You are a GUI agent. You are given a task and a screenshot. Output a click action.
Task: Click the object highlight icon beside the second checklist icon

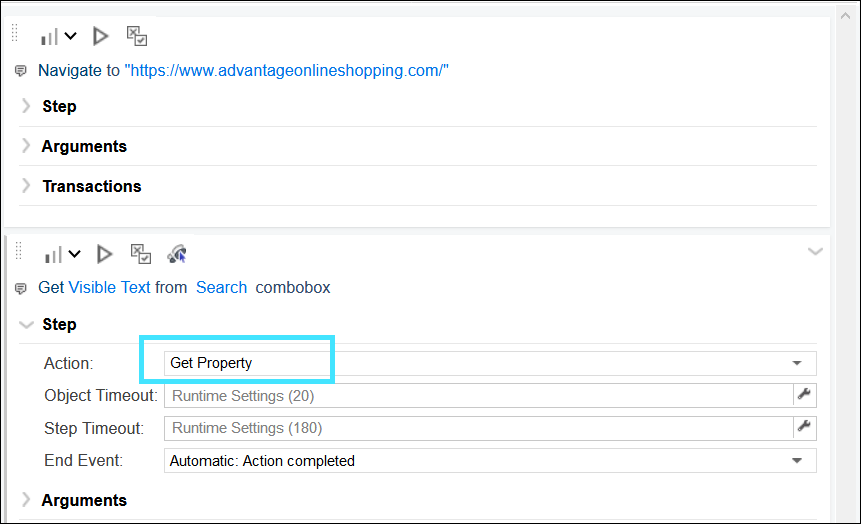pos(177,254)
